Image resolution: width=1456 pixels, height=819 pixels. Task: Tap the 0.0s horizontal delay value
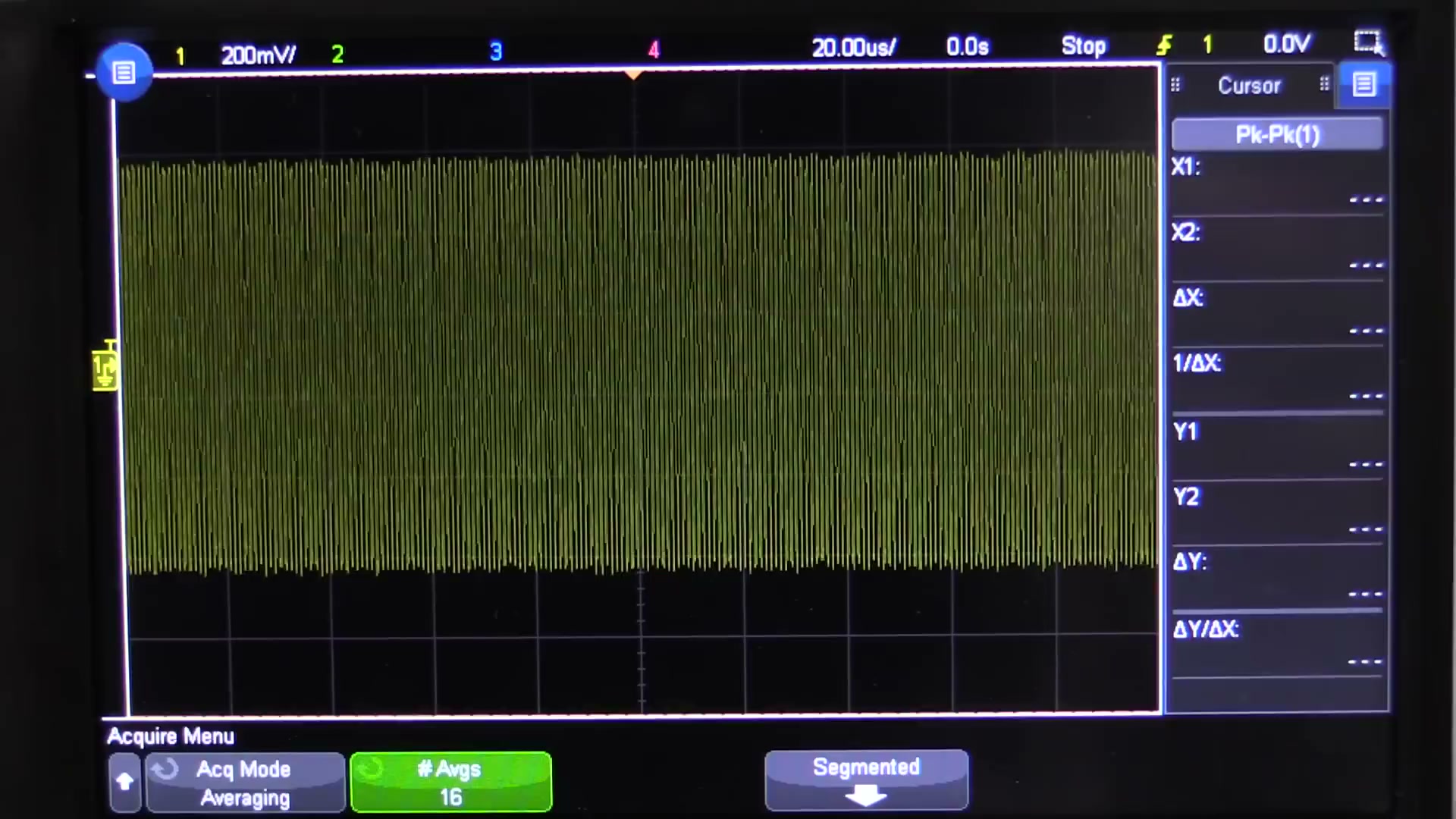pos(968,47)
